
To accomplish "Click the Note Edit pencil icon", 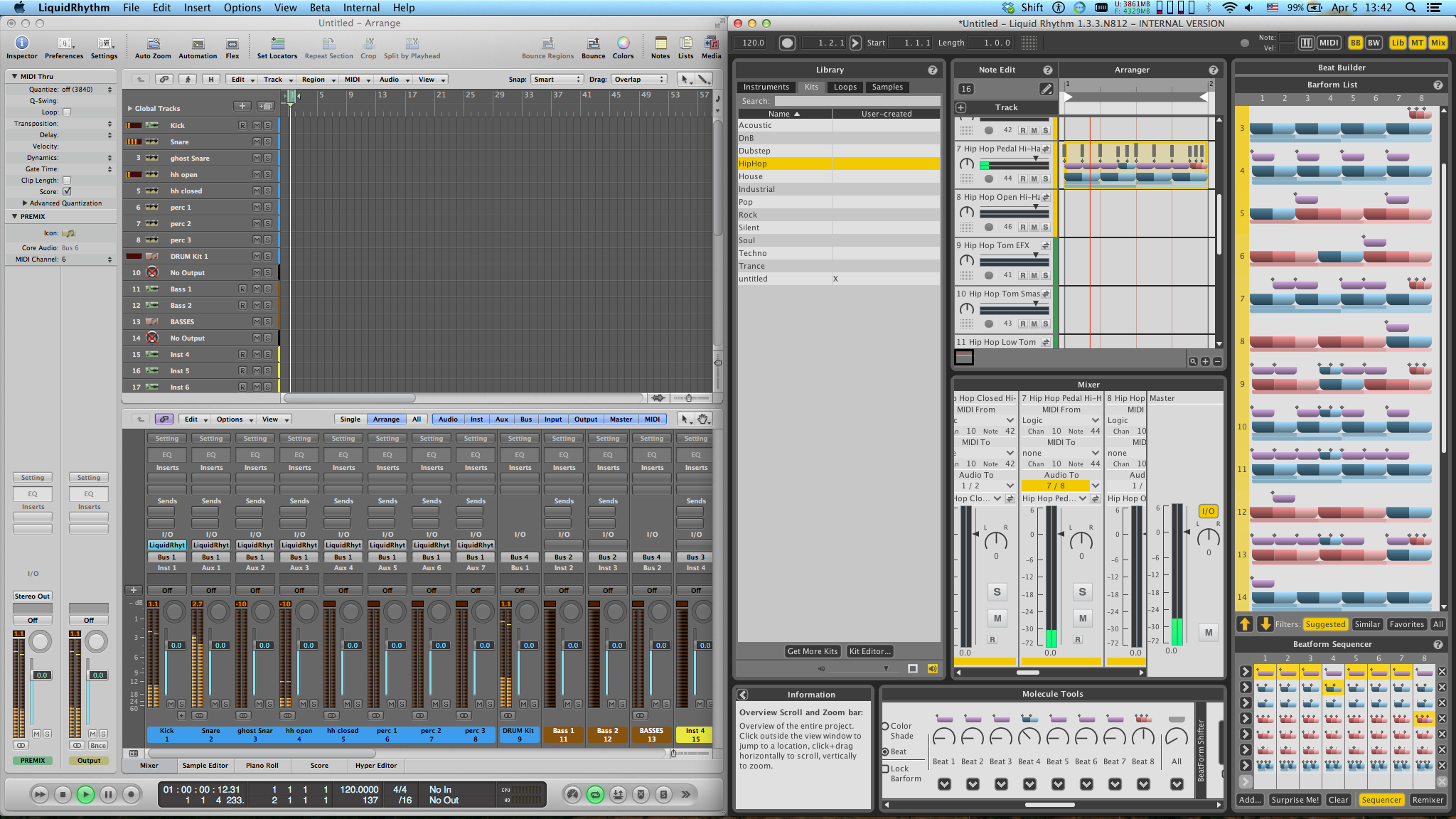I will click(x=1046, y=89).
